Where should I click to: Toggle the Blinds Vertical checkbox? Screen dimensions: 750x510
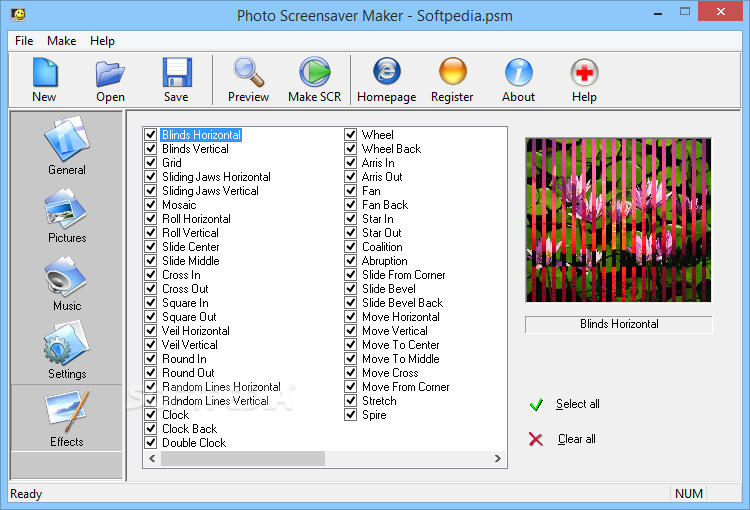pos(151,148)
